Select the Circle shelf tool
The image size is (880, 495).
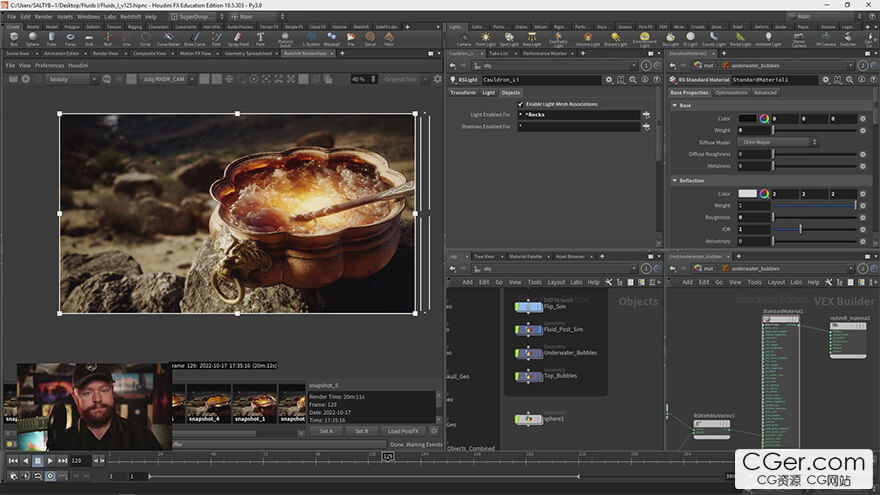click(145, 39)
